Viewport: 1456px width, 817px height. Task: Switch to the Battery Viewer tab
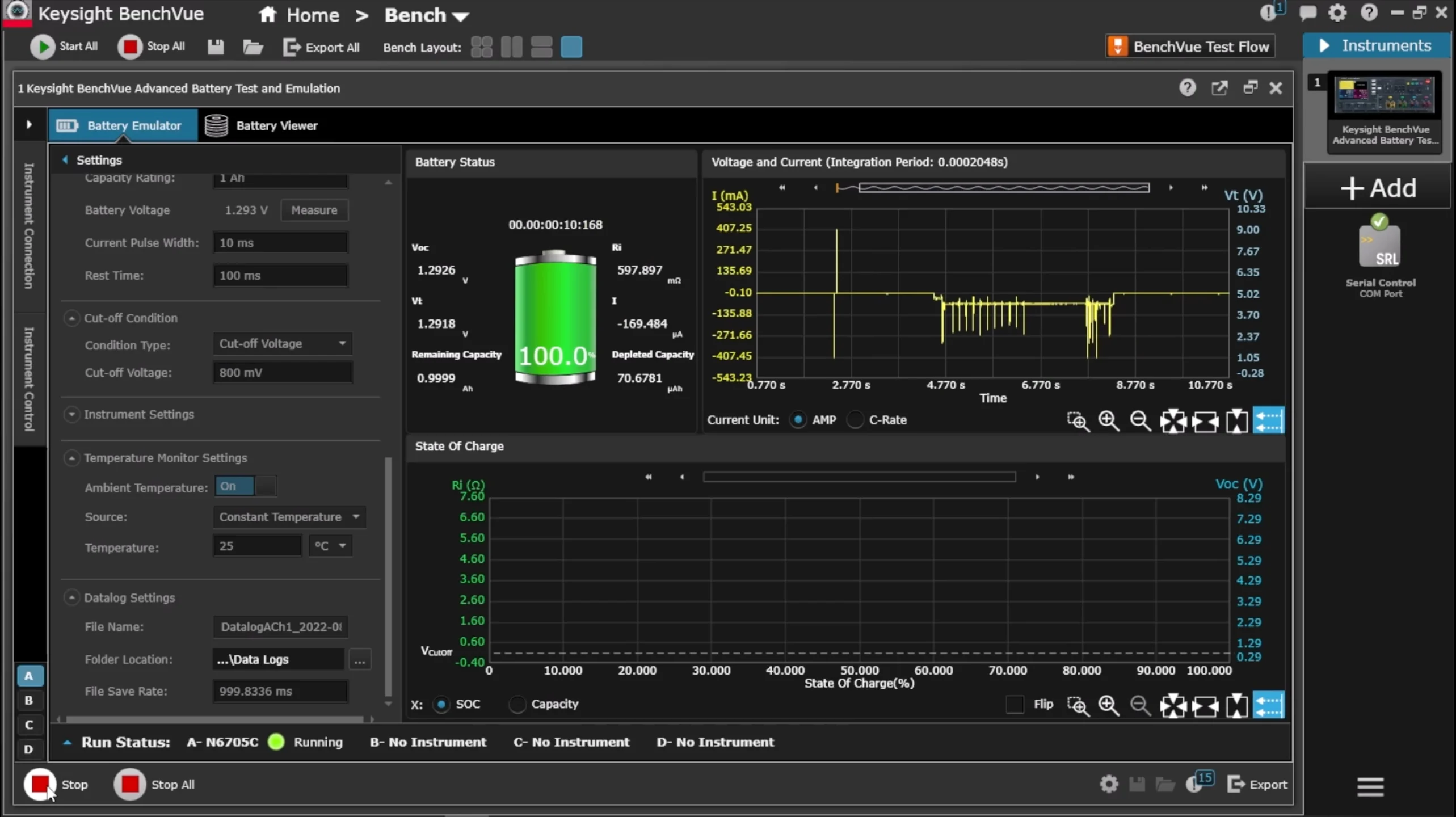tap(262, 125)
